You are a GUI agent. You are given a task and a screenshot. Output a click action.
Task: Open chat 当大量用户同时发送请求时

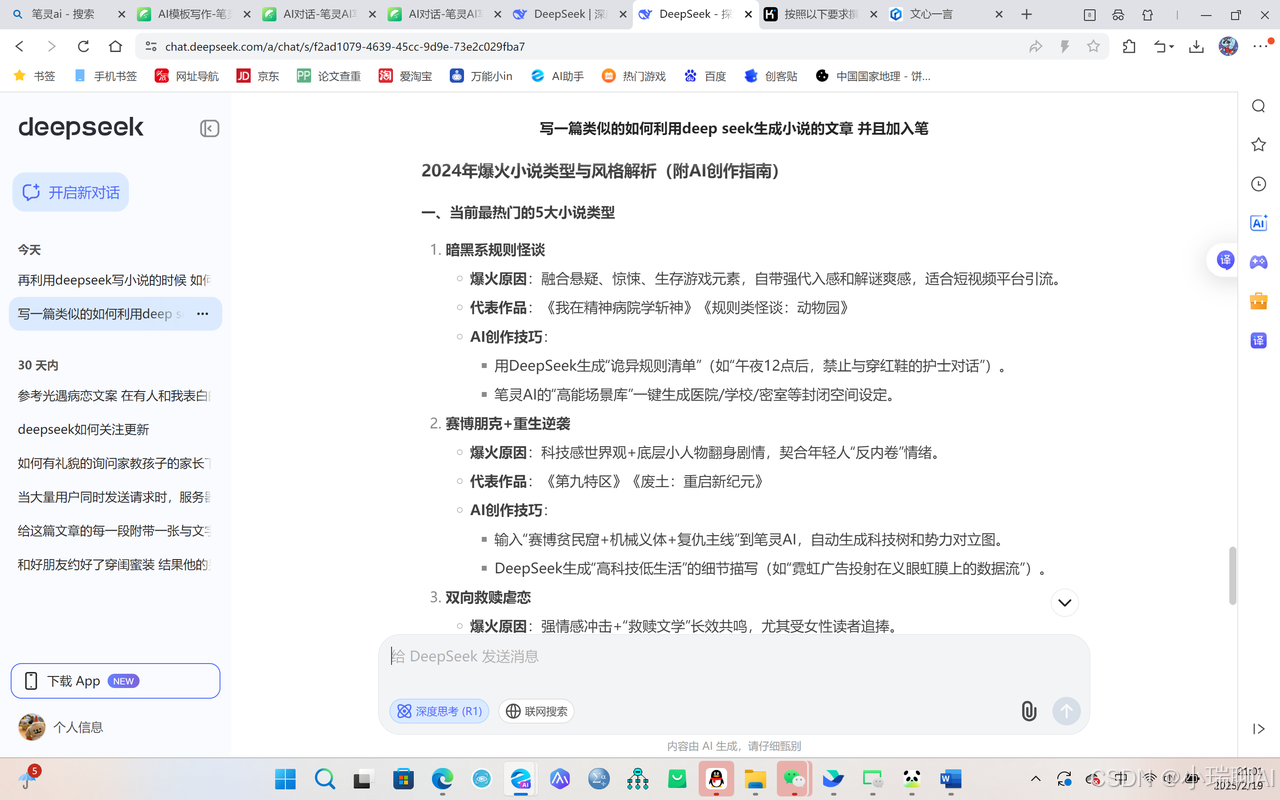point(115,497)
